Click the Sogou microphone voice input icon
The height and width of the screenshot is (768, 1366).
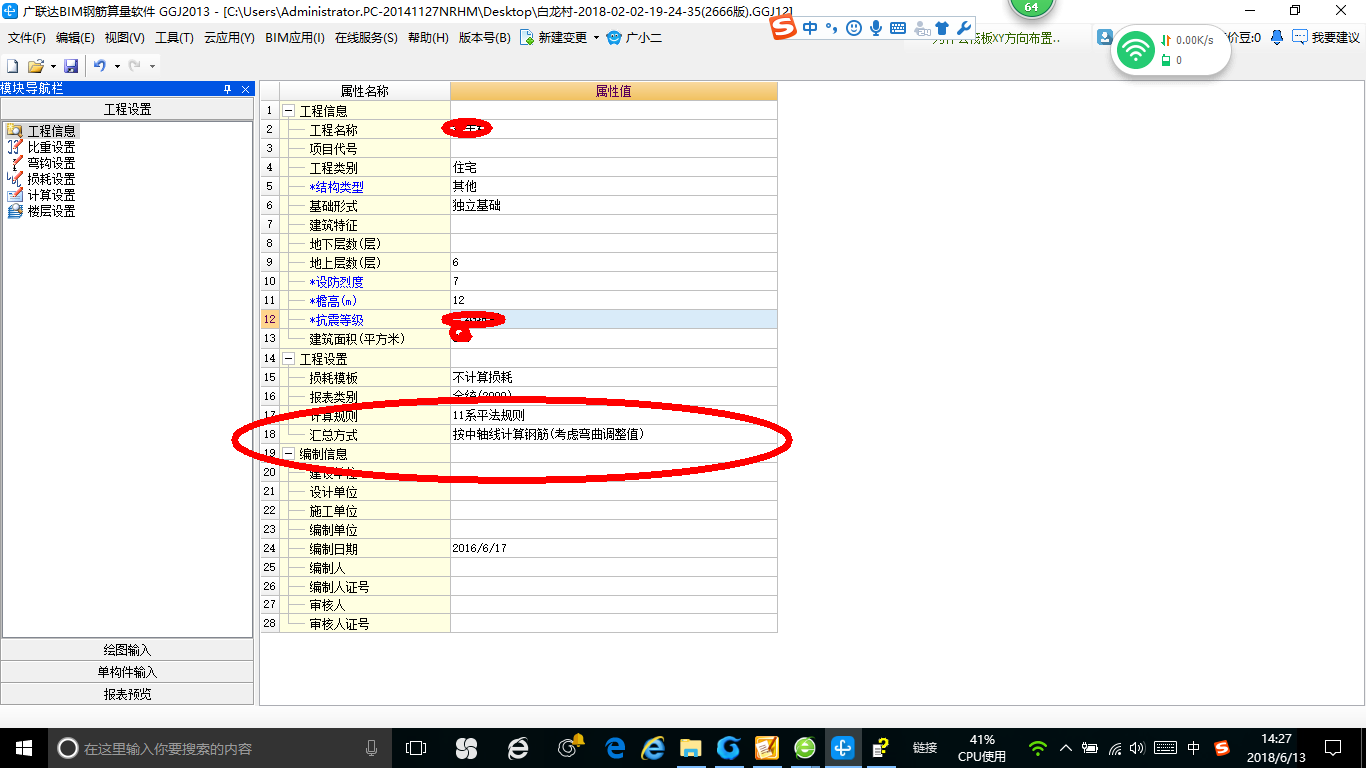[875, 29]
